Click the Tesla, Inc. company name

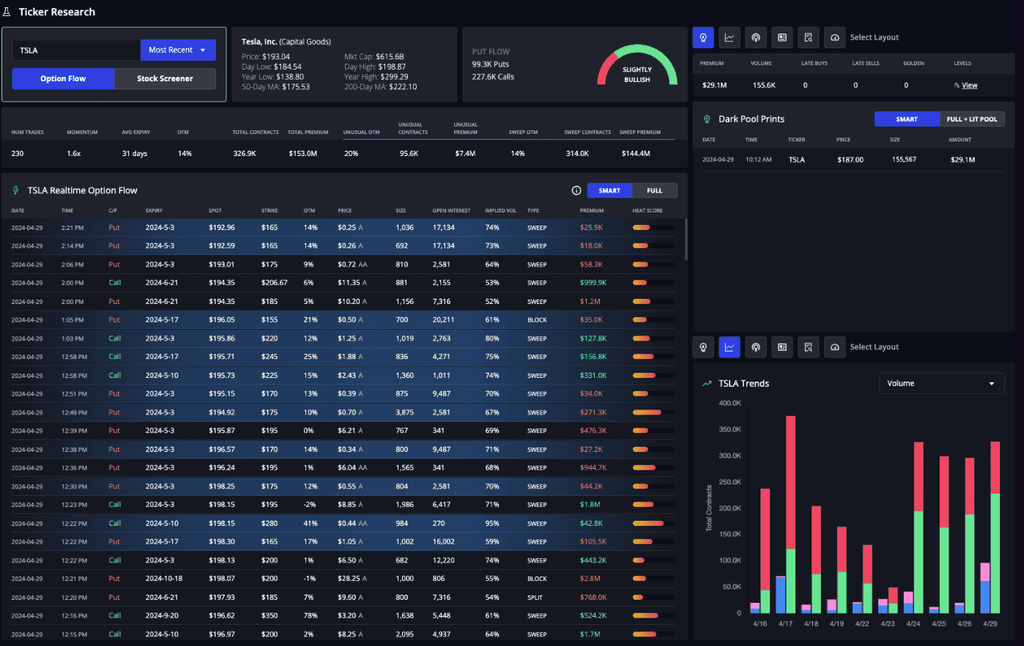click(259, 42)
